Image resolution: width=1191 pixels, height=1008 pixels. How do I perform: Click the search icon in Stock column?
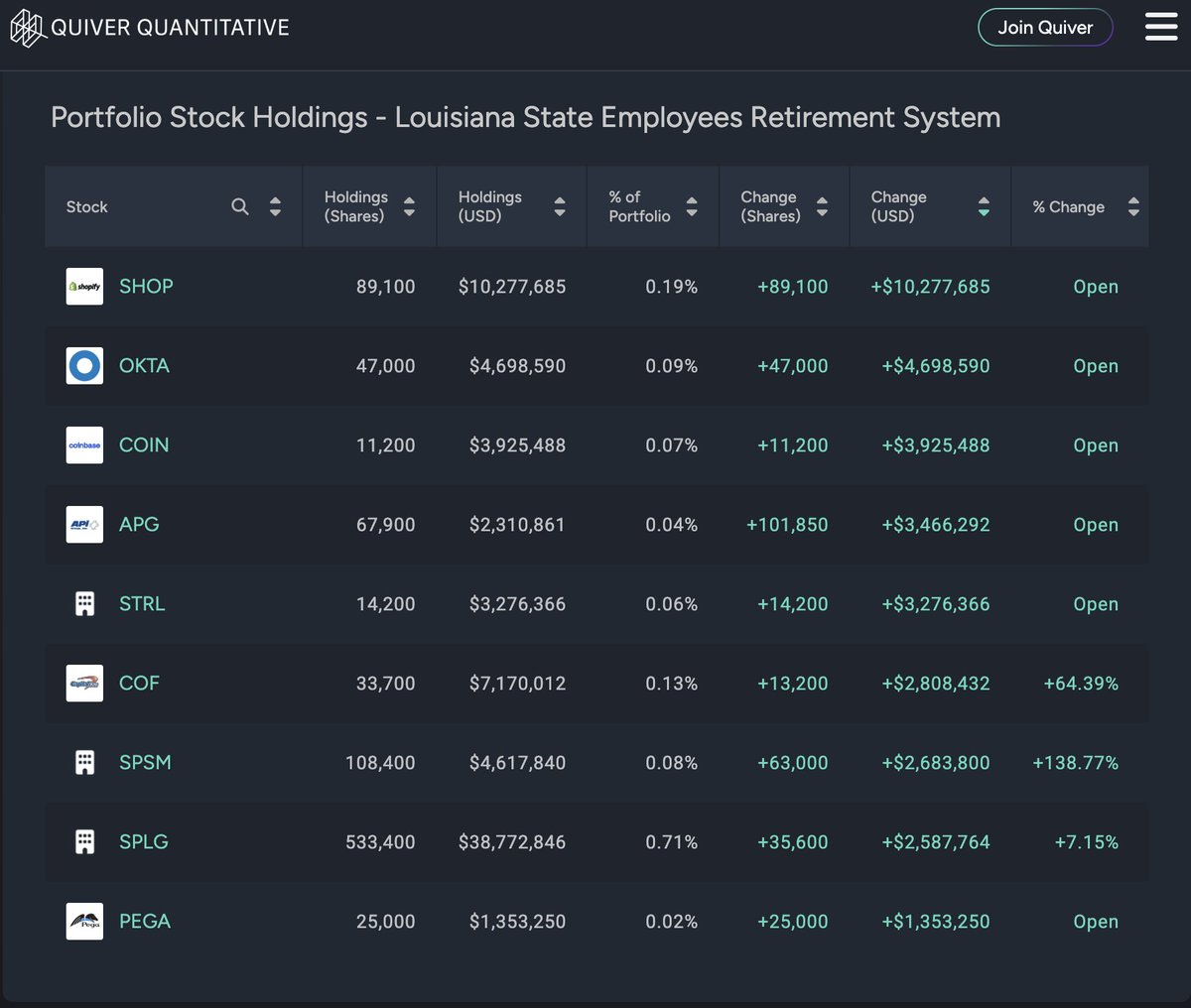tap(240, 206)
